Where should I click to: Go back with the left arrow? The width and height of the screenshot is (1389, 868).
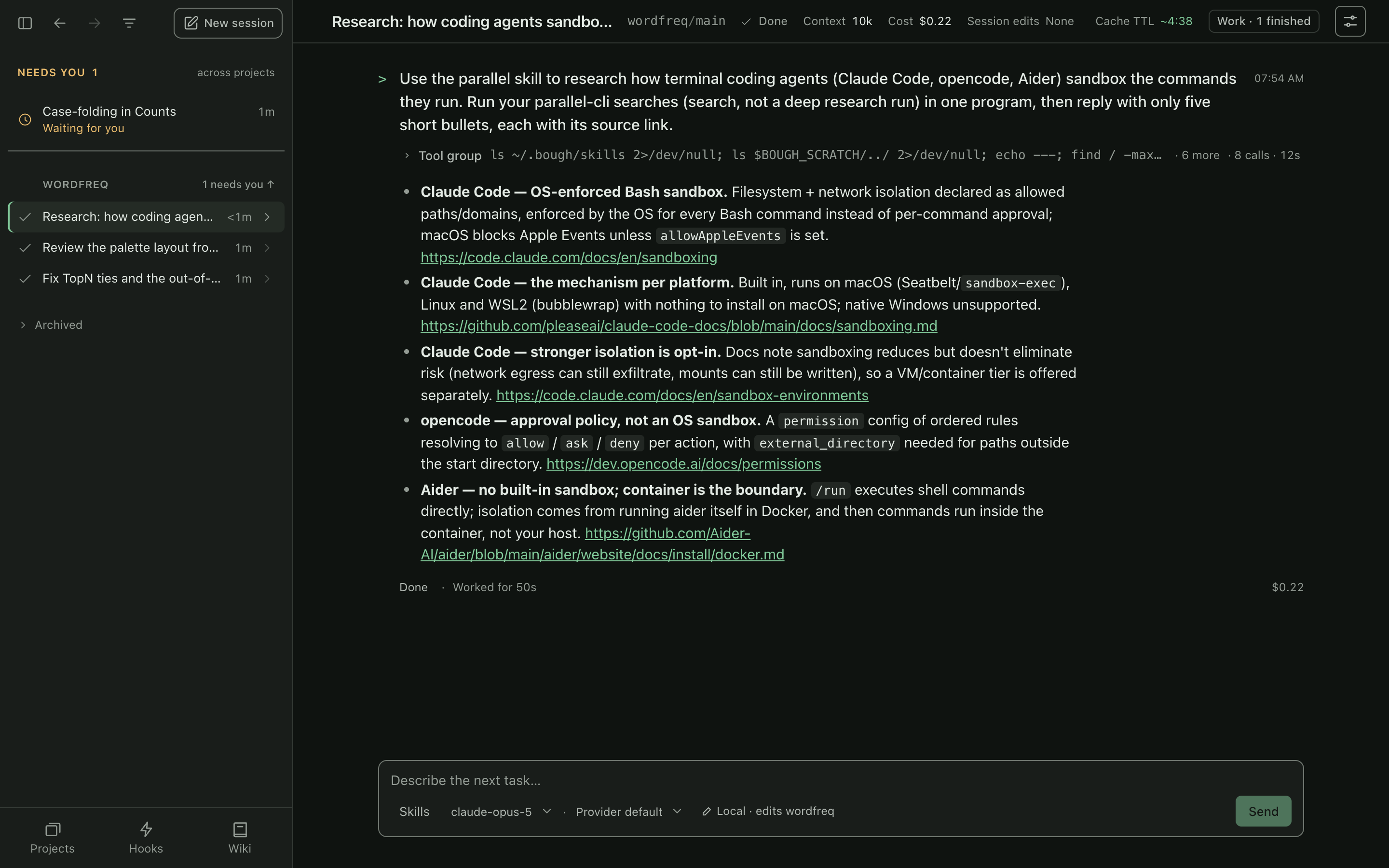(x=60, y=23)
